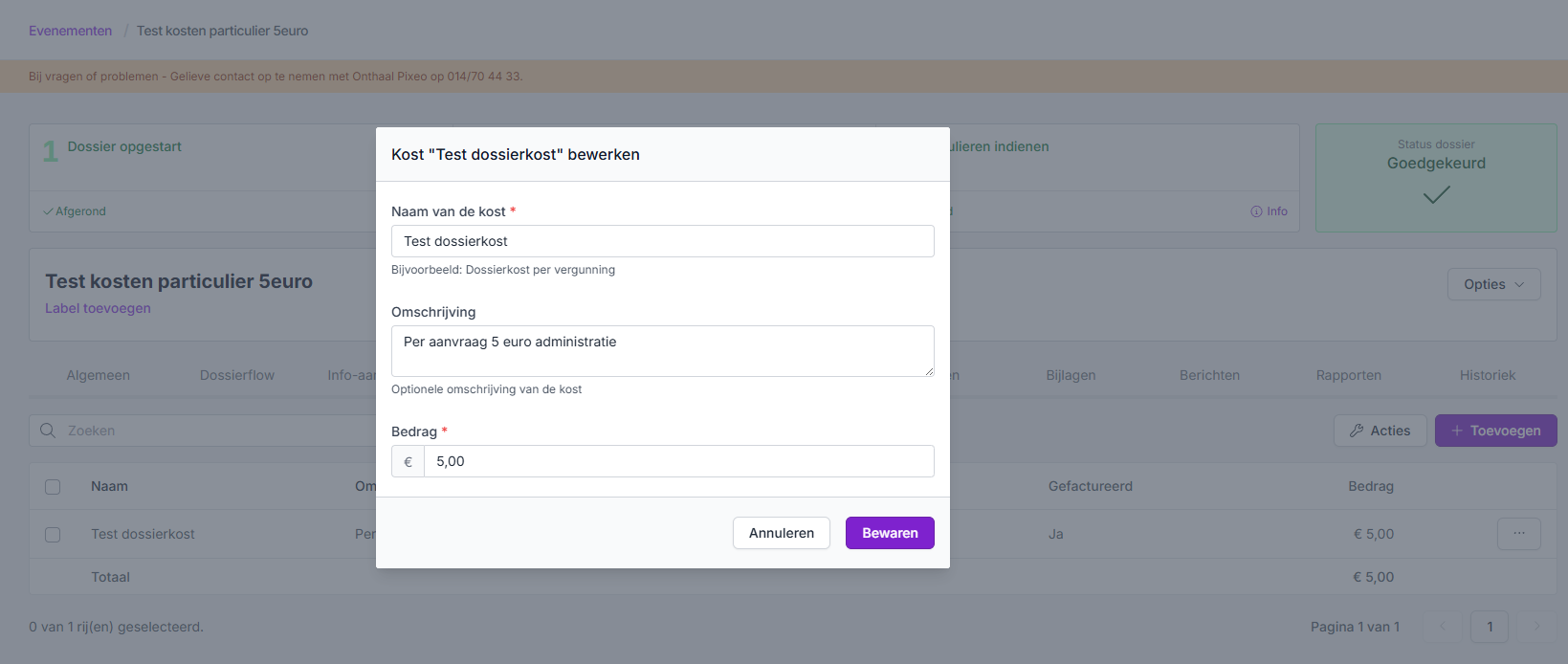This screenshot has width=1568, height=664.
Task: Switch to the Bijlagen tab
Action: tap(1071, 375)
